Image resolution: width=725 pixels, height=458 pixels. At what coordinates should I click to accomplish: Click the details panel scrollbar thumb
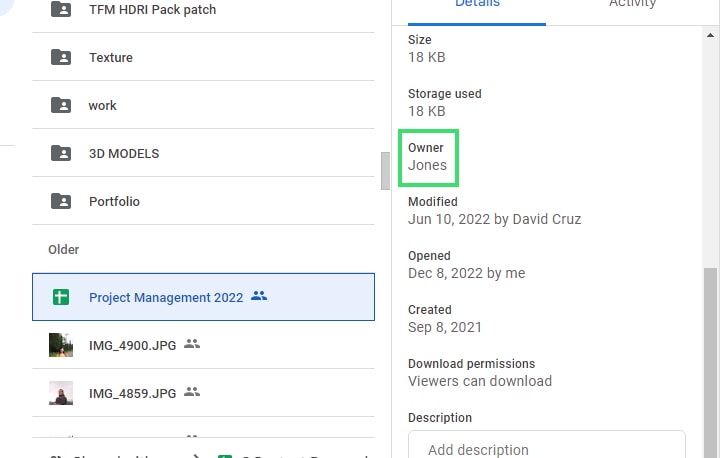tap(710, 363)
